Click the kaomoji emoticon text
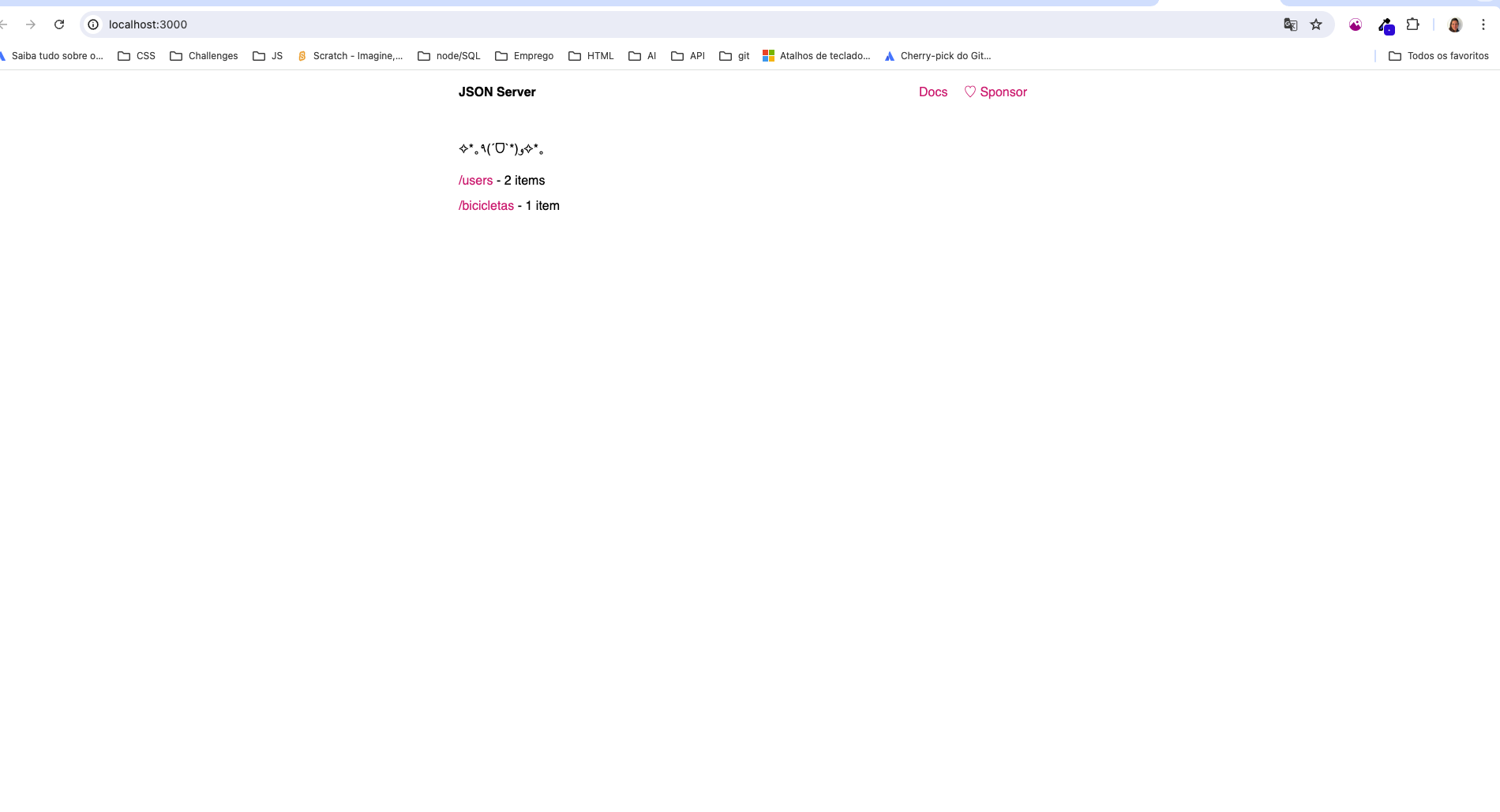 pyautogui.click(x=501, y=148)
